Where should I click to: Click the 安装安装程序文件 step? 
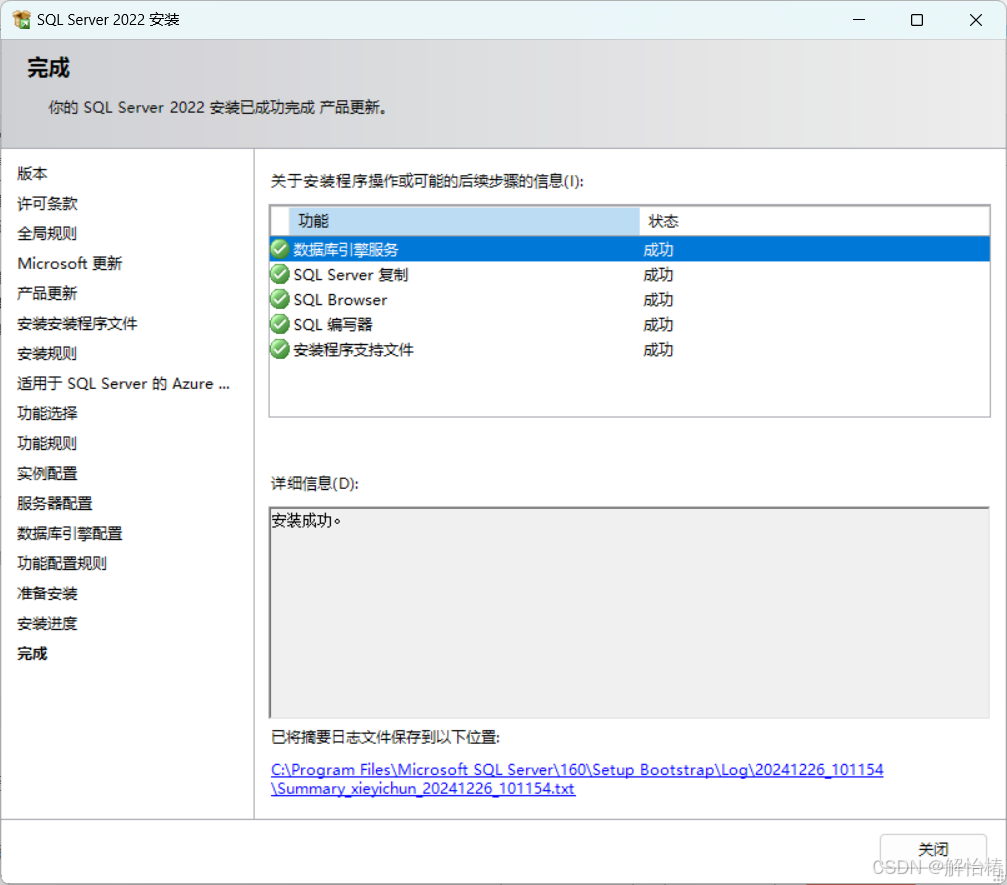(77, 323)
